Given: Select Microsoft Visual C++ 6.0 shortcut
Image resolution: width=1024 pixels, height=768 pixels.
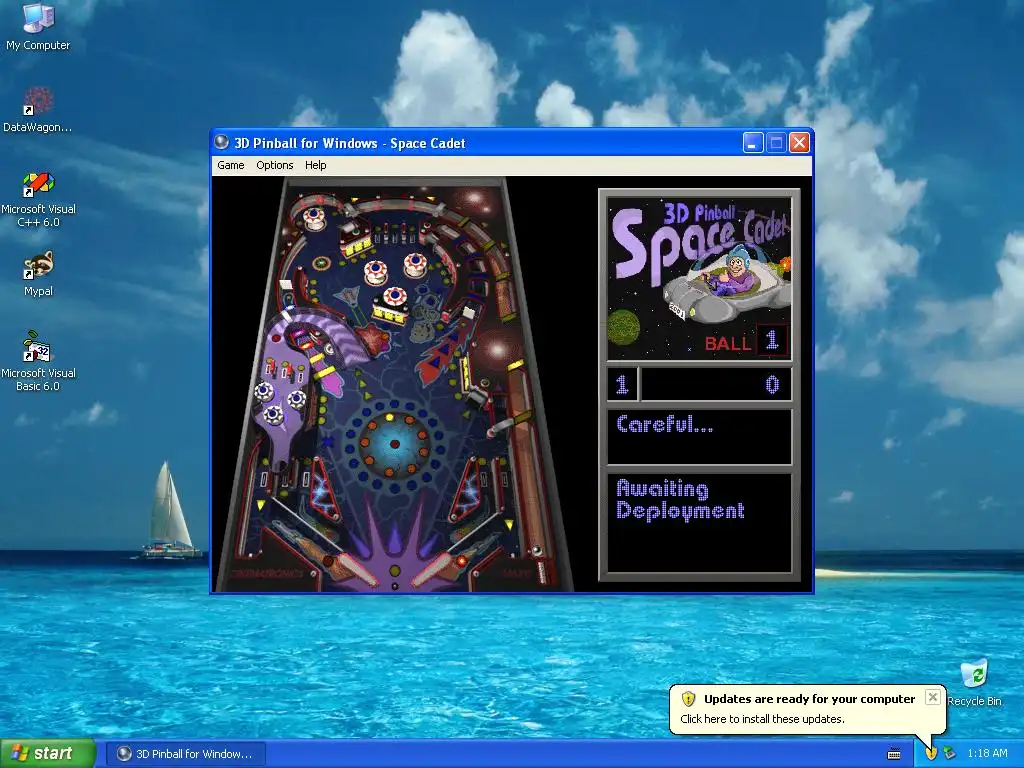Looking at the screenshot, I should click(38, 199).
